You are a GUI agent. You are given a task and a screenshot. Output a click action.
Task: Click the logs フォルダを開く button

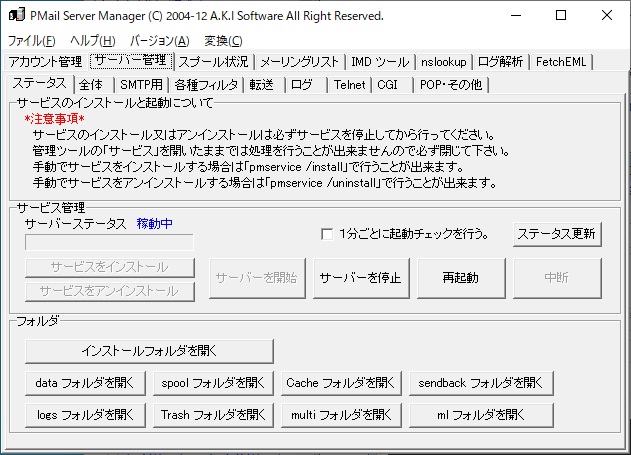85,415
